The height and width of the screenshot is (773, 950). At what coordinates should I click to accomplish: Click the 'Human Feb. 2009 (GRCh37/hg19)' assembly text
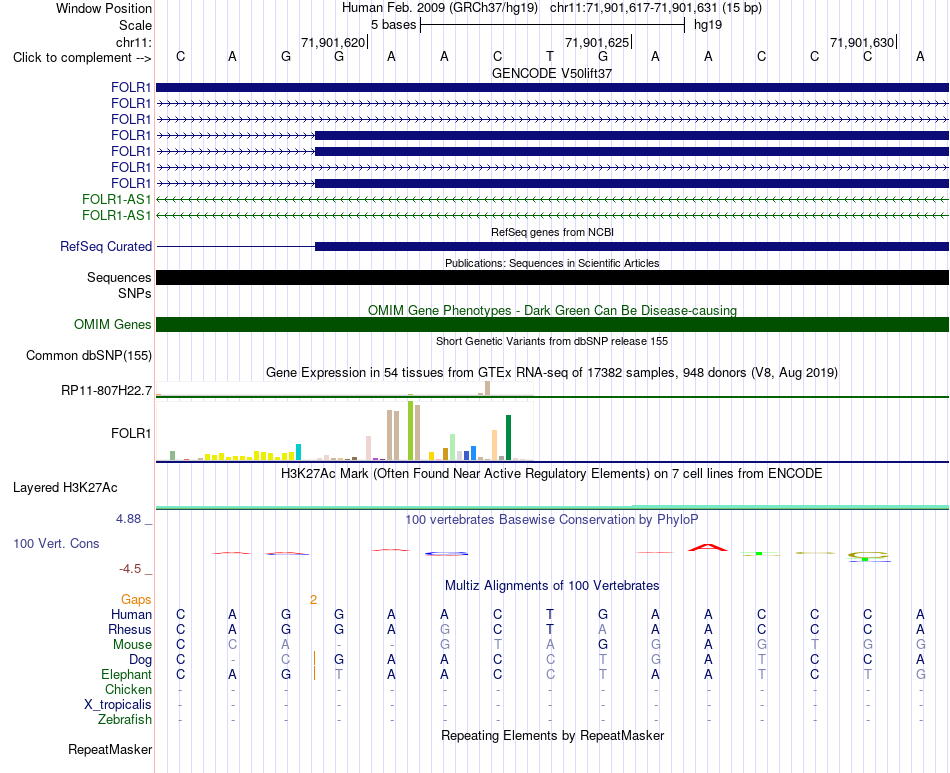click(x=440, y=8)
